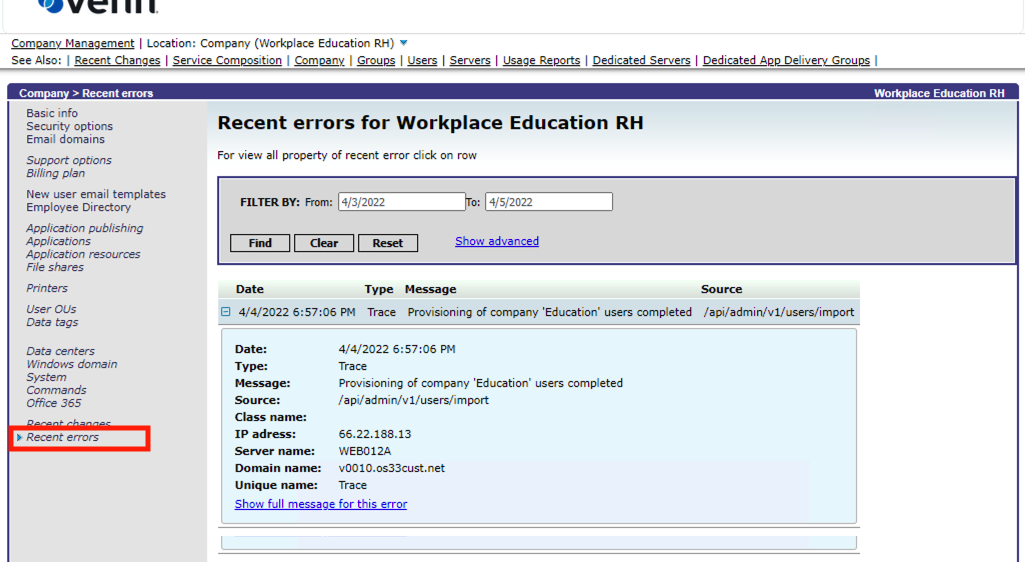The image size is (1025, 562).
Task: Click the From date field
Action: click(x=401, y=202)
